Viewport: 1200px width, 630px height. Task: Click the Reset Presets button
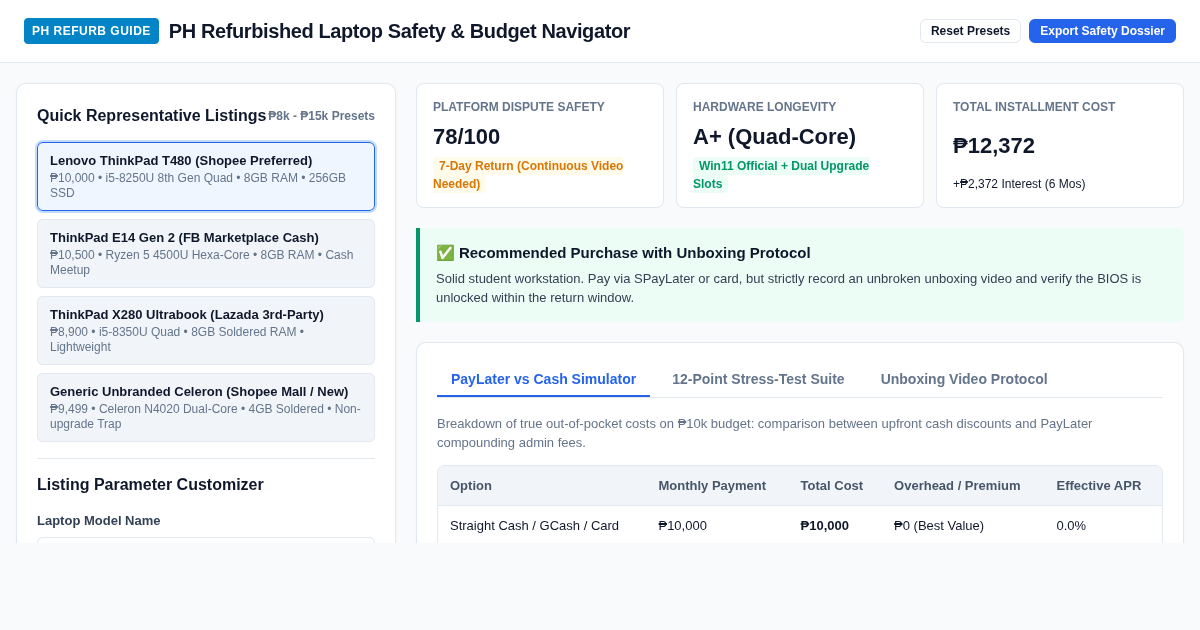[970, 31]
